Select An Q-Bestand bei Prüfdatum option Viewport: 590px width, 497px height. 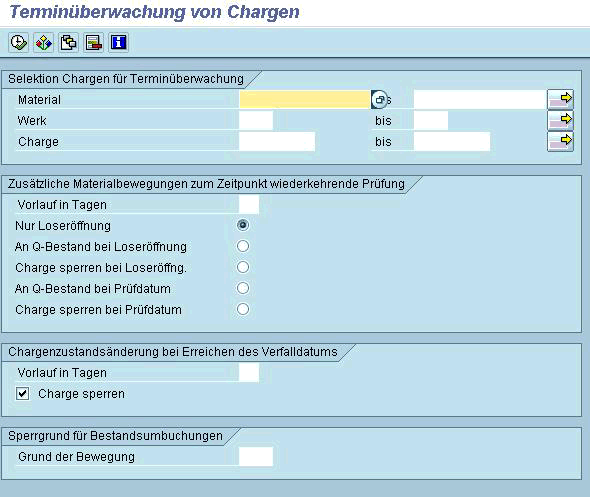pyautogui.click(x=243, y=288)
